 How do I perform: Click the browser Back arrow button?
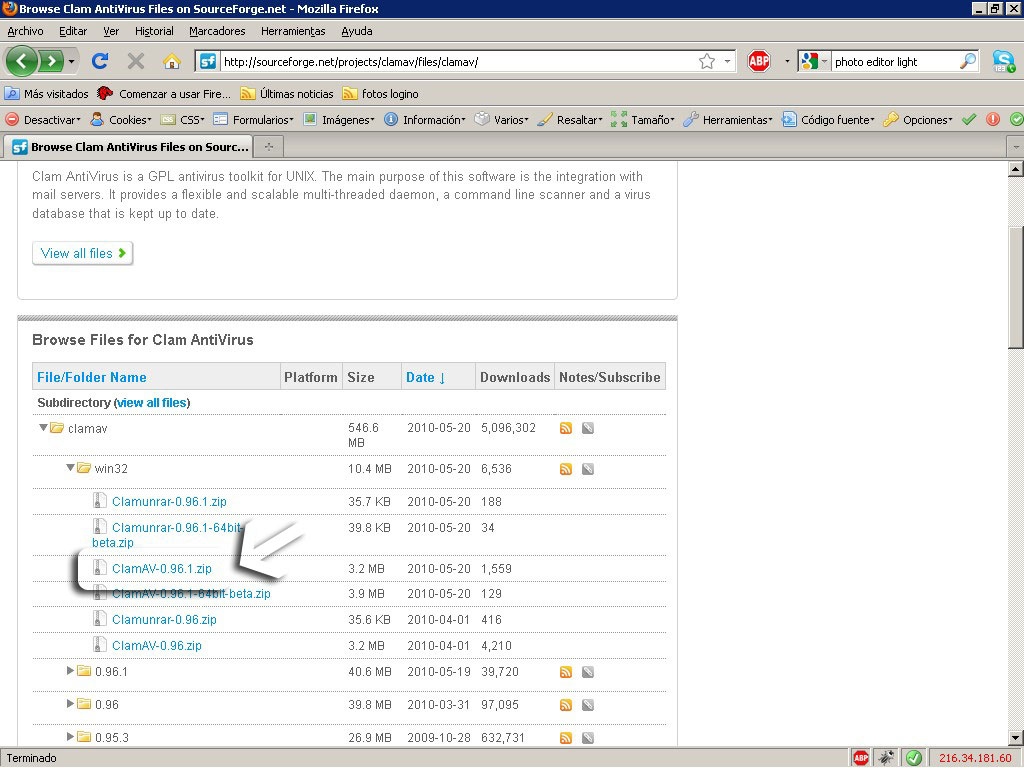[x=22, y=62]
